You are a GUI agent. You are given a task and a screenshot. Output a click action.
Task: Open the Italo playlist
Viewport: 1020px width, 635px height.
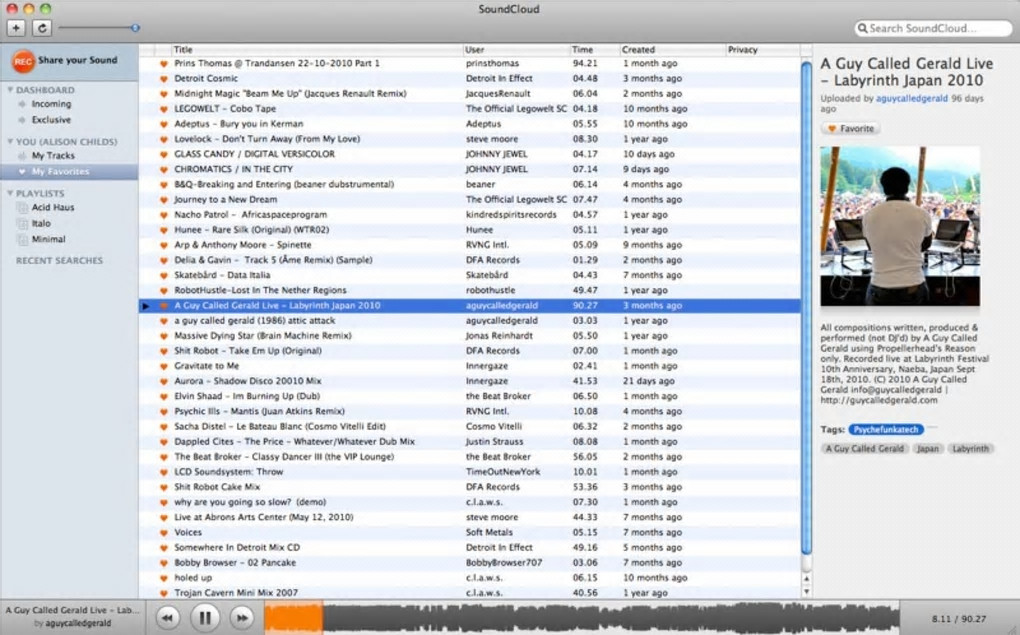tap(41, 223)
